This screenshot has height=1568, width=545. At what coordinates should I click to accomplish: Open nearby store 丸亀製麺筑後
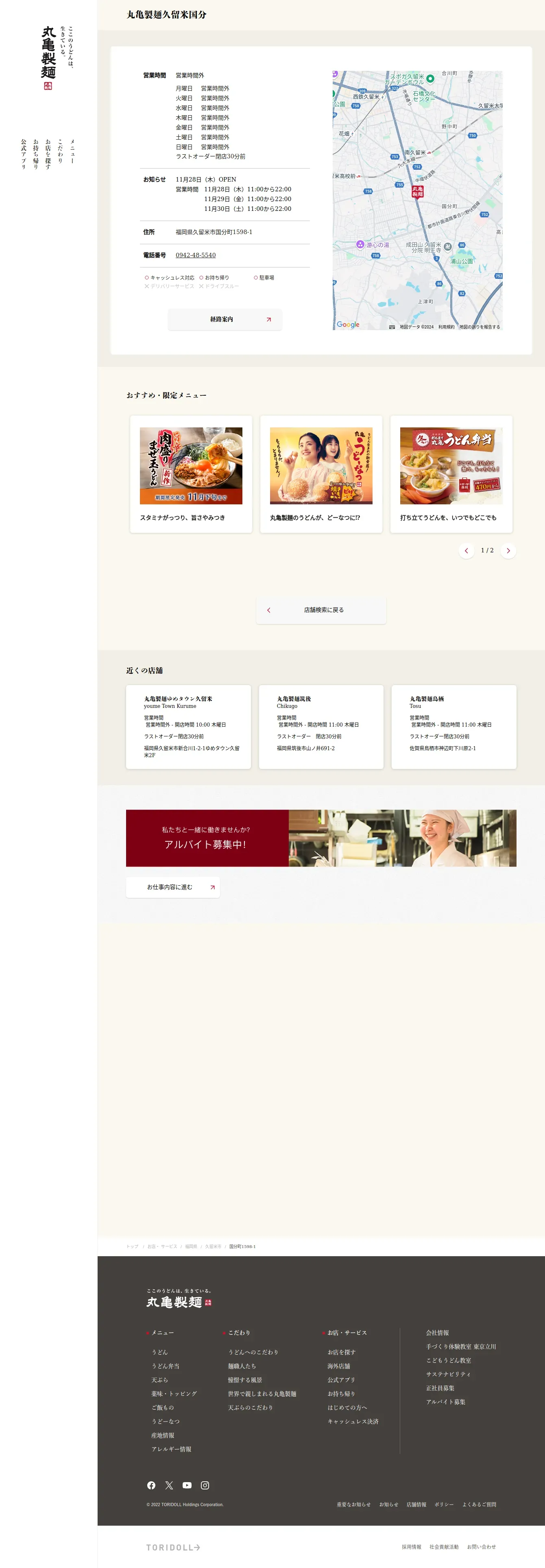(321, 727)
